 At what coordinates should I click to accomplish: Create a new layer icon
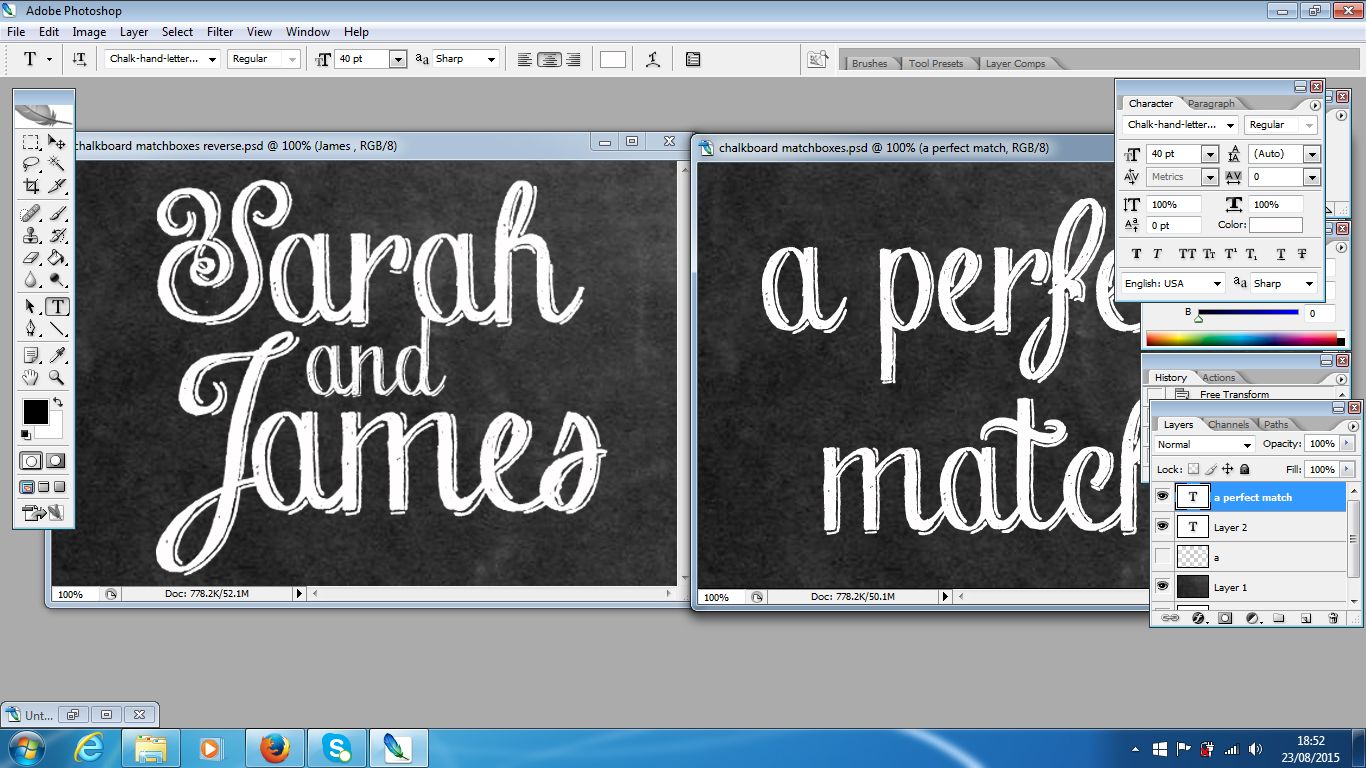1305,618
